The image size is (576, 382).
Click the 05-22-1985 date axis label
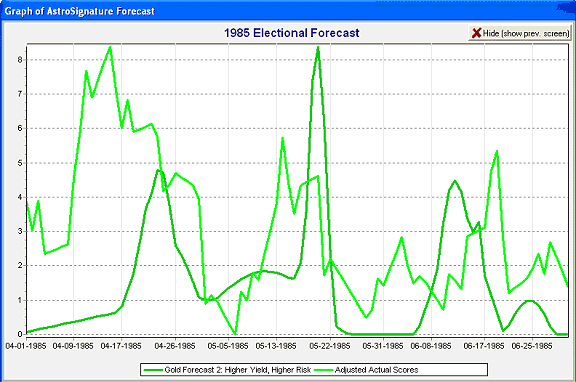[x=330, y=346]
